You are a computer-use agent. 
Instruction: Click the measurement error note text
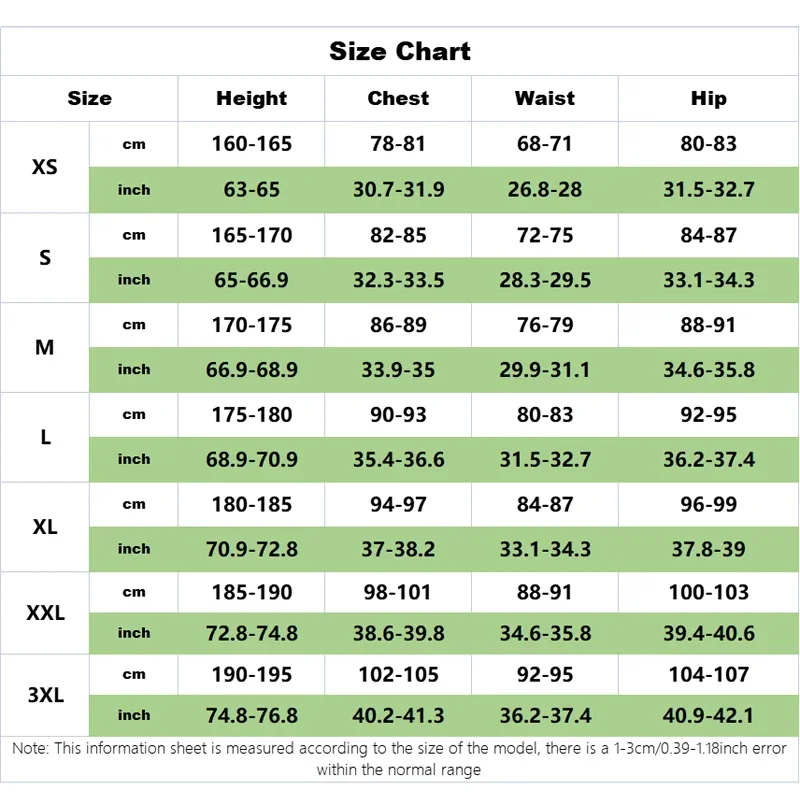click(x=400, y=759)
